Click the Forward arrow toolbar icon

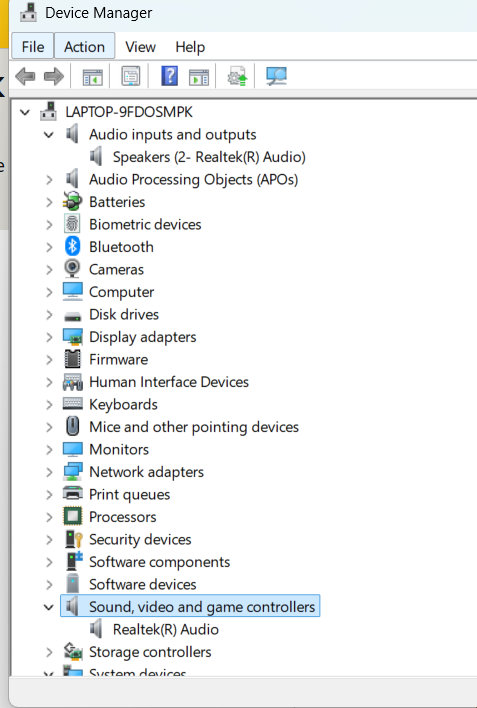click(54, 76)
